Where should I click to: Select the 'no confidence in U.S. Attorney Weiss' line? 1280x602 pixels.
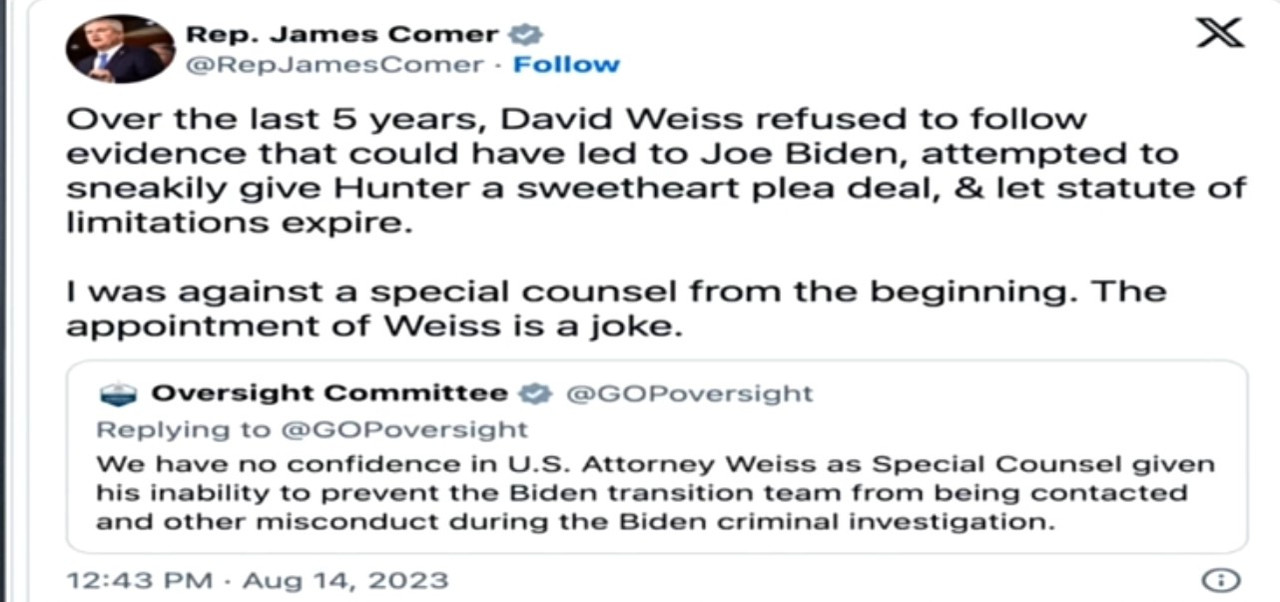[x=655, y=464]
